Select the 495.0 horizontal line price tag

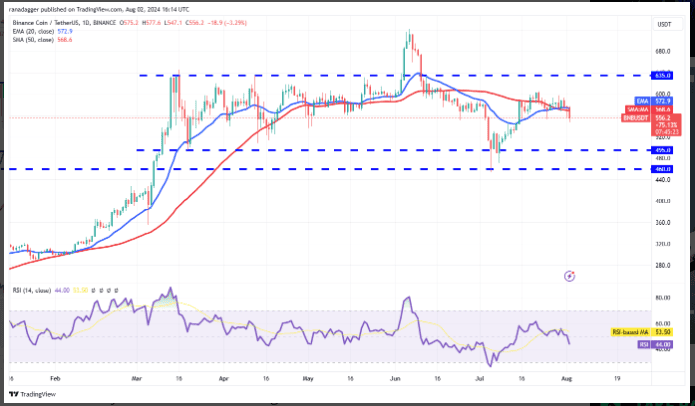662,150
